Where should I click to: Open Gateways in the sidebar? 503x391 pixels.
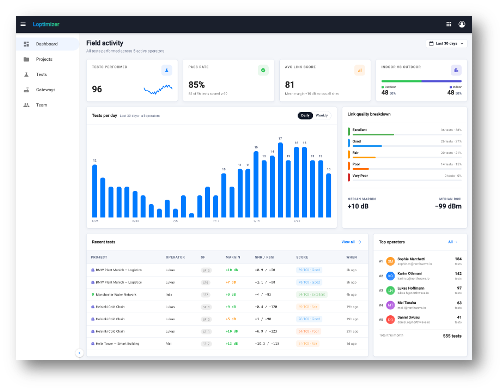[x=47, y=90]
